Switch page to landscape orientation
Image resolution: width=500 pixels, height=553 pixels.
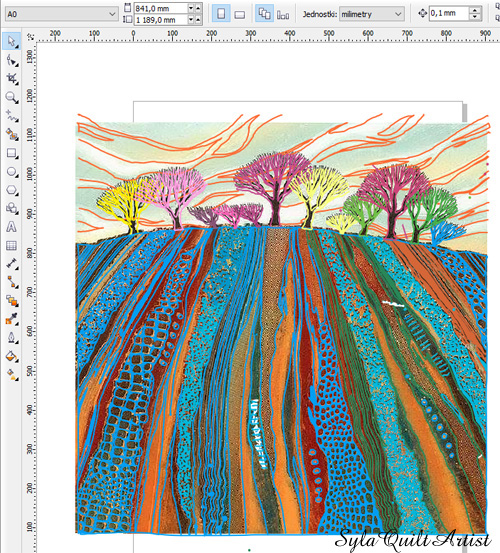click(239, 14)
